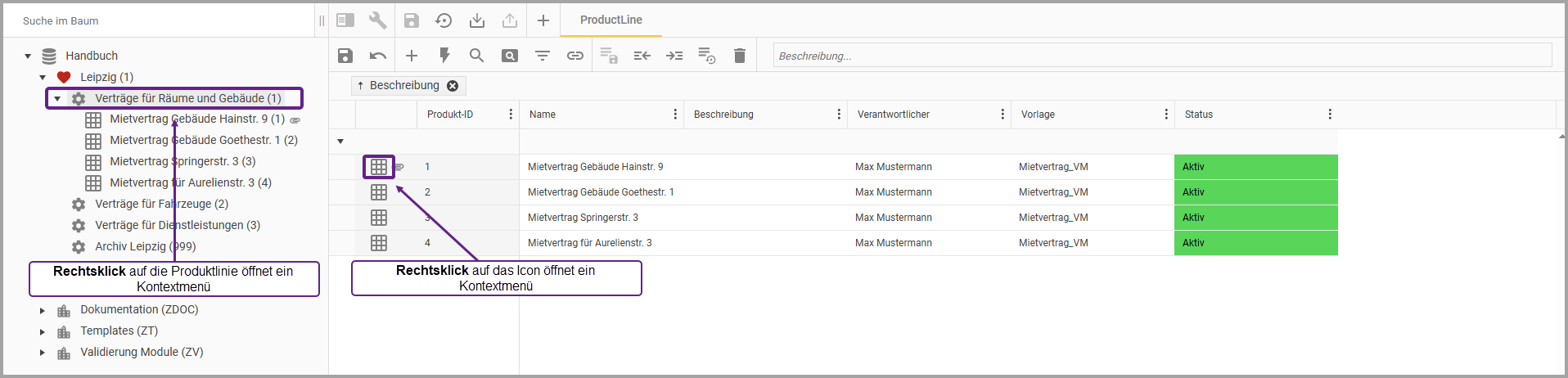
Task: Click the download icon in top toolbar
Action: pos(477,20)
